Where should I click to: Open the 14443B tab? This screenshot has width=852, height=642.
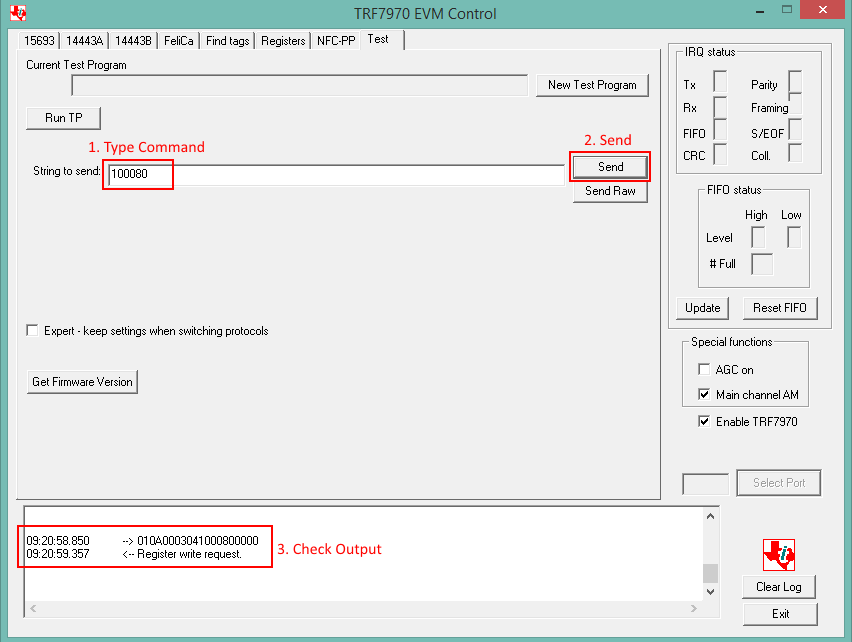coord(133,41)
